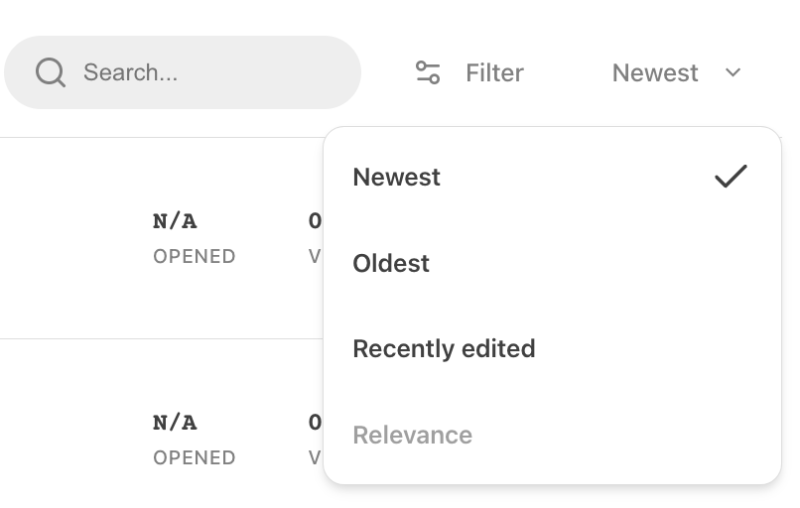Image resolution: width=800 pixels, height=508 pixels.
Task: Click OPENED label in first row
Action: click(x=194, y=256)
